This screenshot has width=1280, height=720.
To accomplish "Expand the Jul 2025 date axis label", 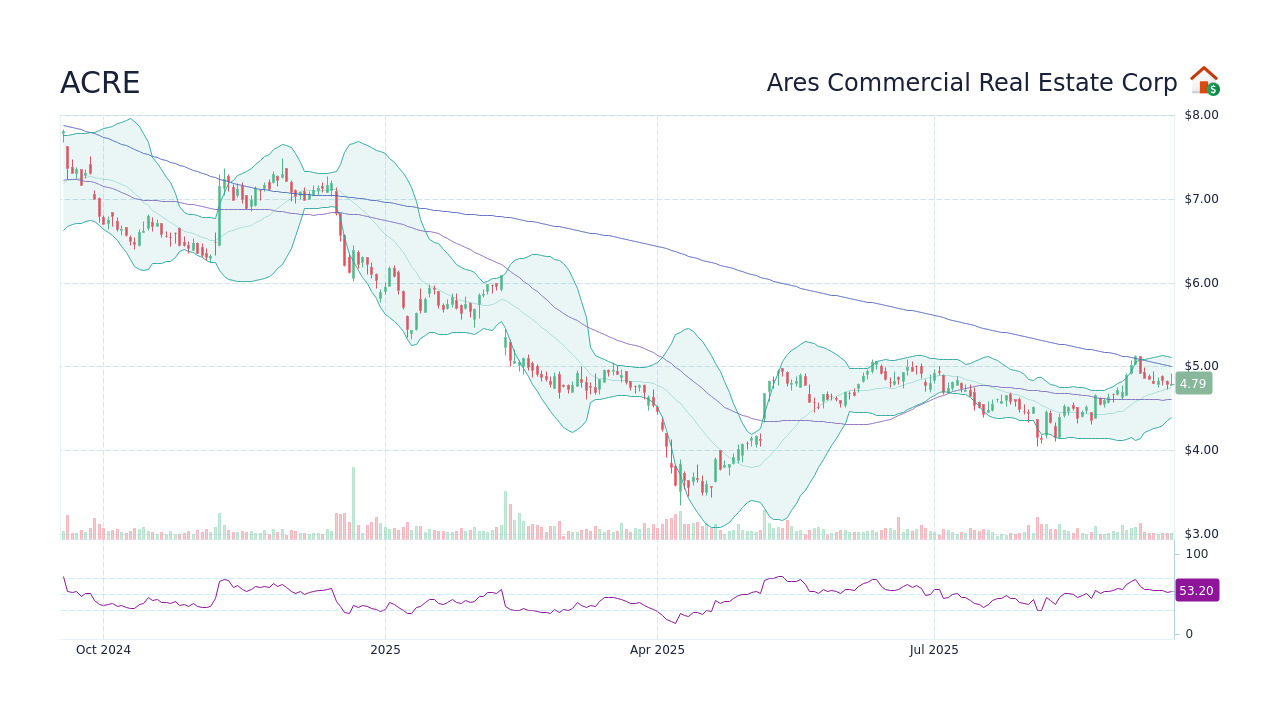I will [x=934, y=650].
